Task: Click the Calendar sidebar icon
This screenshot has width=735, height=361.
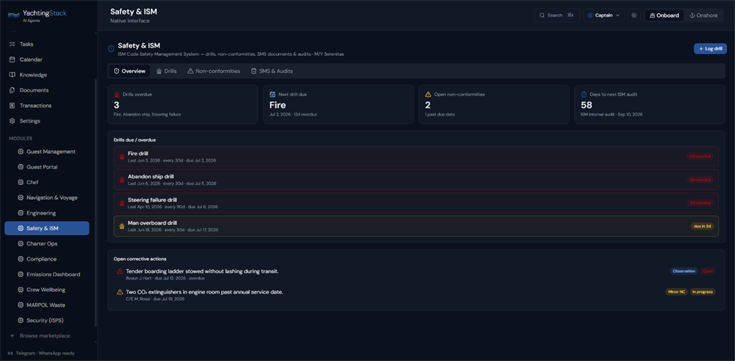Action: tap(12, 60)
